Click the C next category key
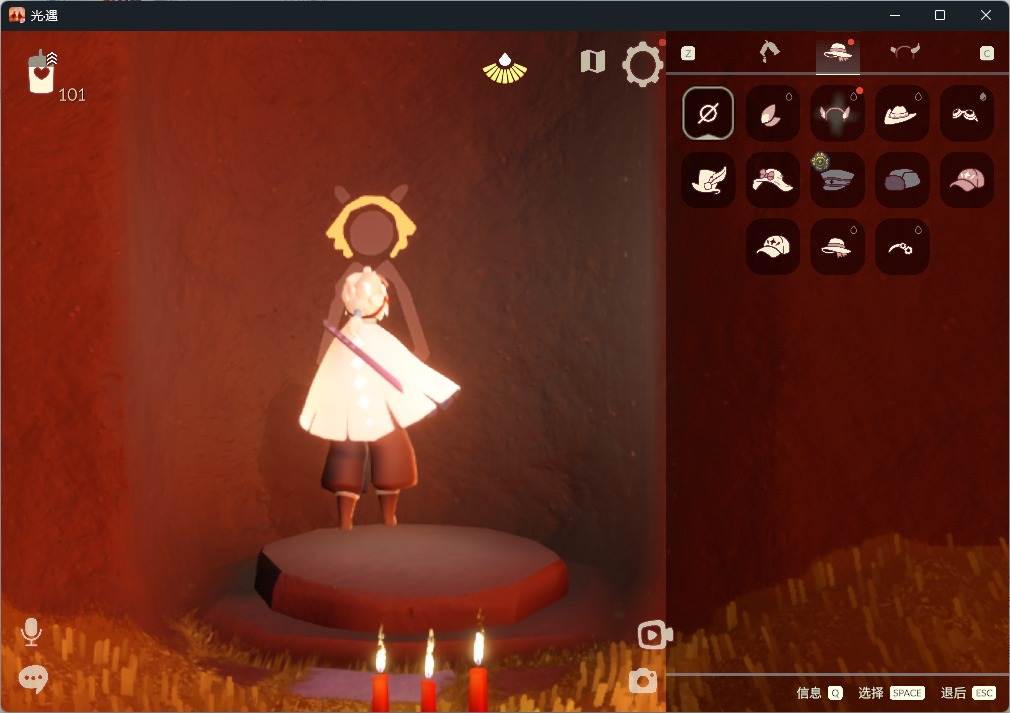The width and height of the screenshot is (1010, 713). [987, 53]
